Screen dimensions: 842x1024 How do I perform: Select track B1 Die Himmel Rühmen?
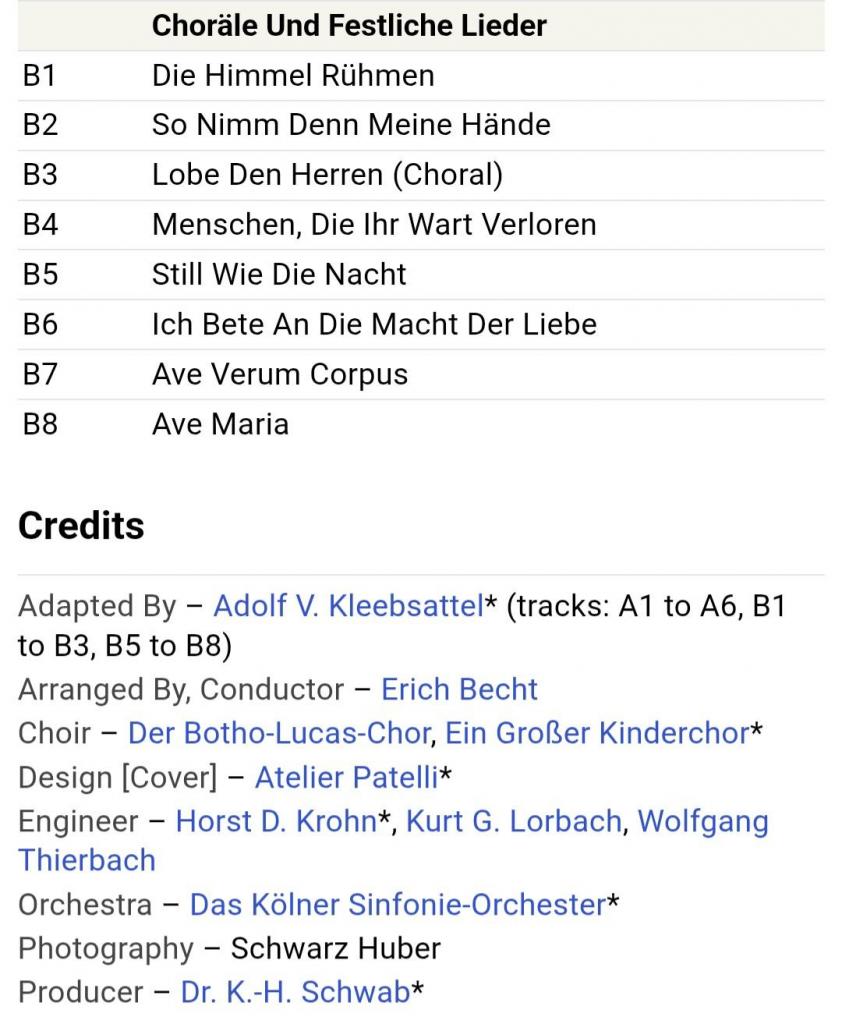[x=293, y=76]
